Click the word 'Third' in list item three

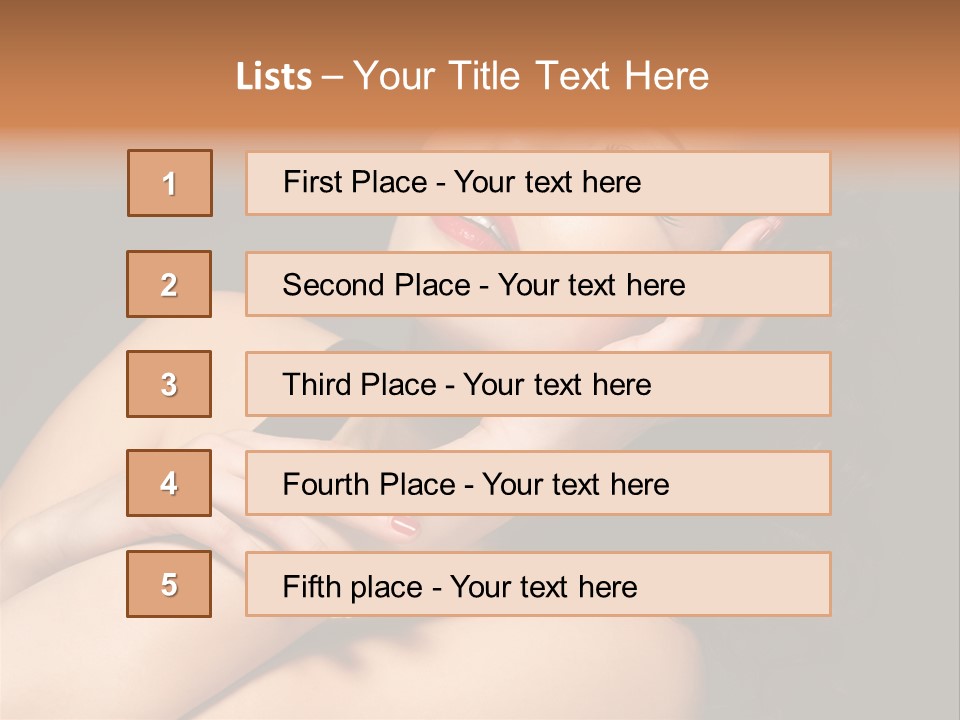[317, 385]
